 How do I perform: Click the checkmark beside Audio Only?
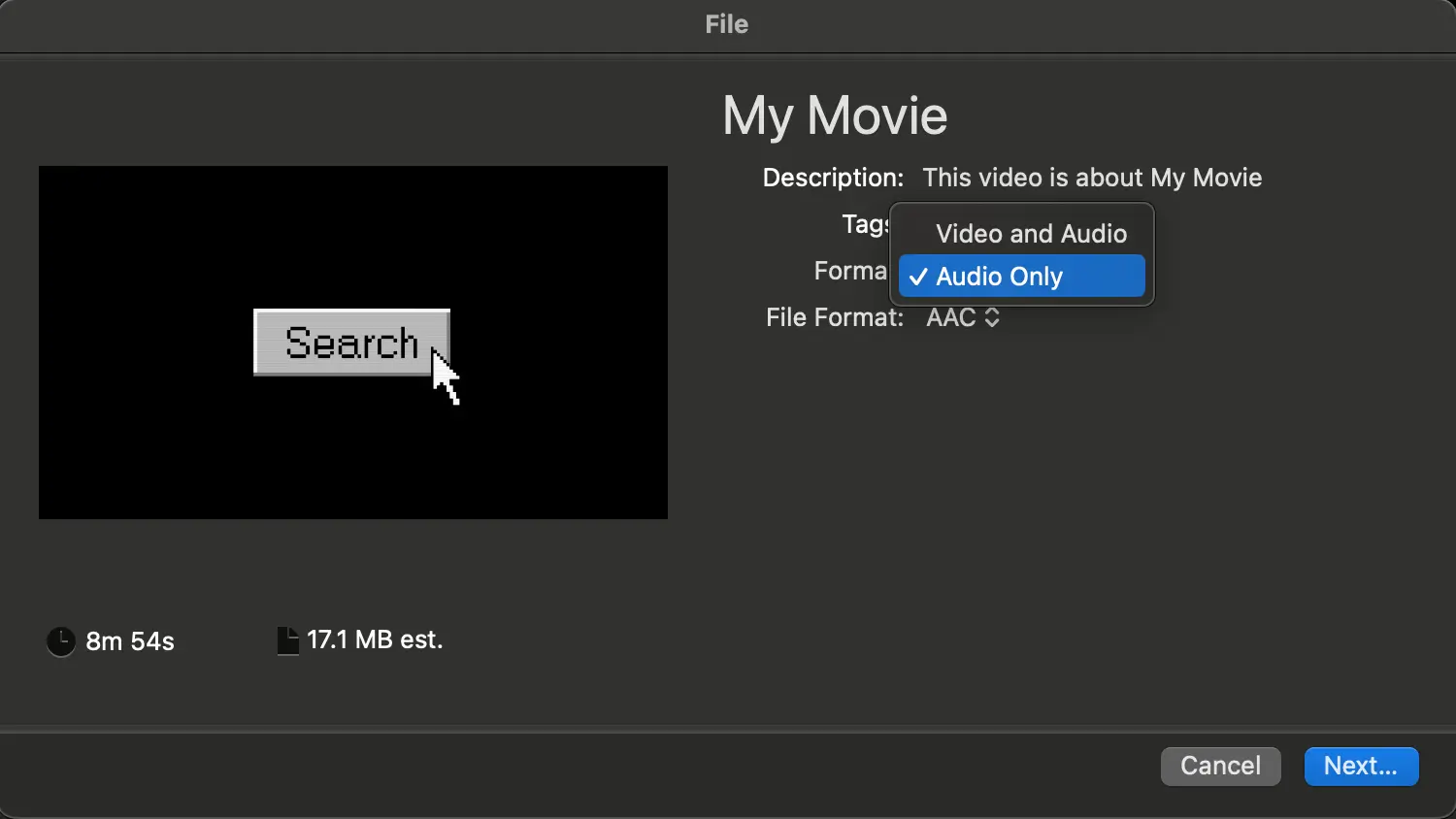[918, 278]
